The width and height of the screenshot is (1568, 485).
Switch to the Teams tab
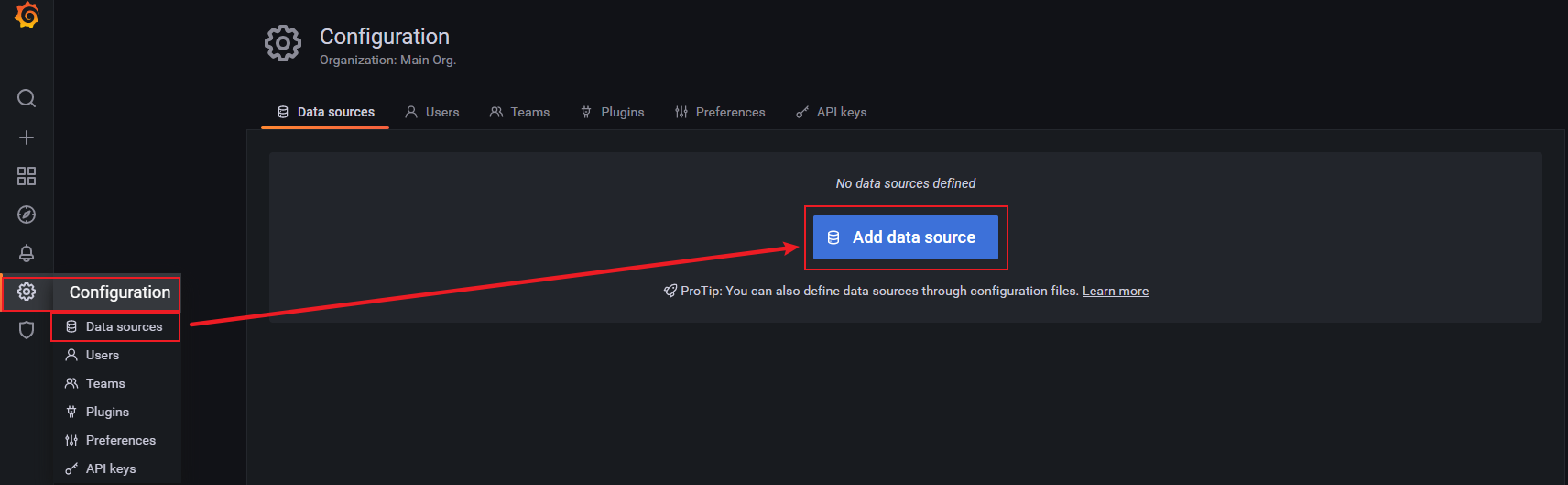[519, 112]
